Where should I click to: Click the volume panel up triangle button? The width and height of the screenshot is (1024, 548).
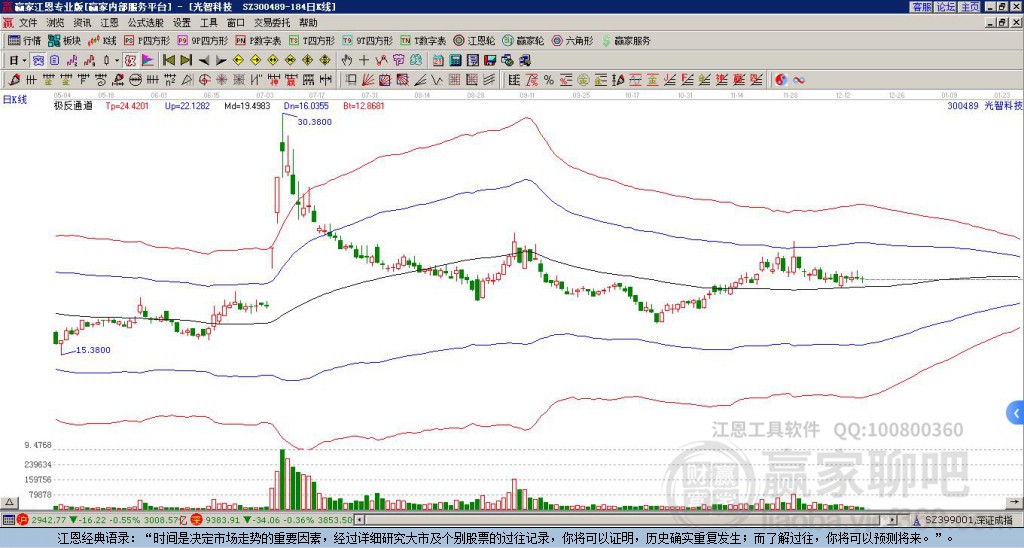pyautogui.click(x=8, y=502)
